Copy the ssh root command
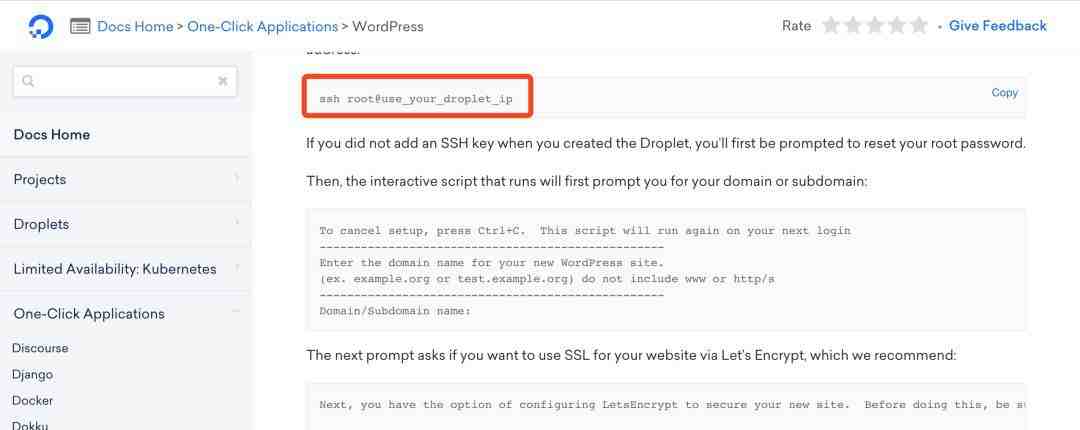 1004,93
